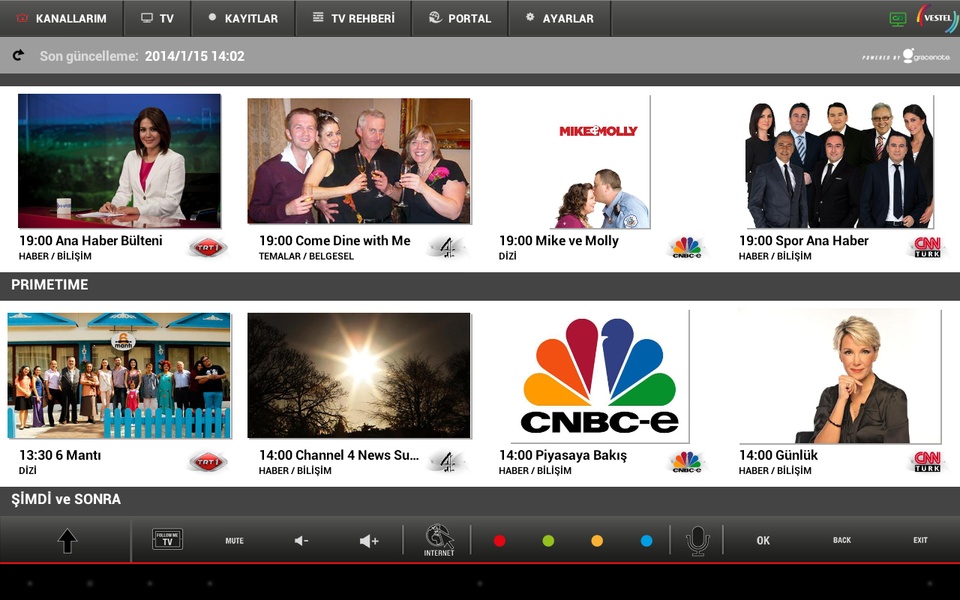Open the 6 Mantı cast thumbnail
This screenshot has height=600, width=960.
point(119,376)
